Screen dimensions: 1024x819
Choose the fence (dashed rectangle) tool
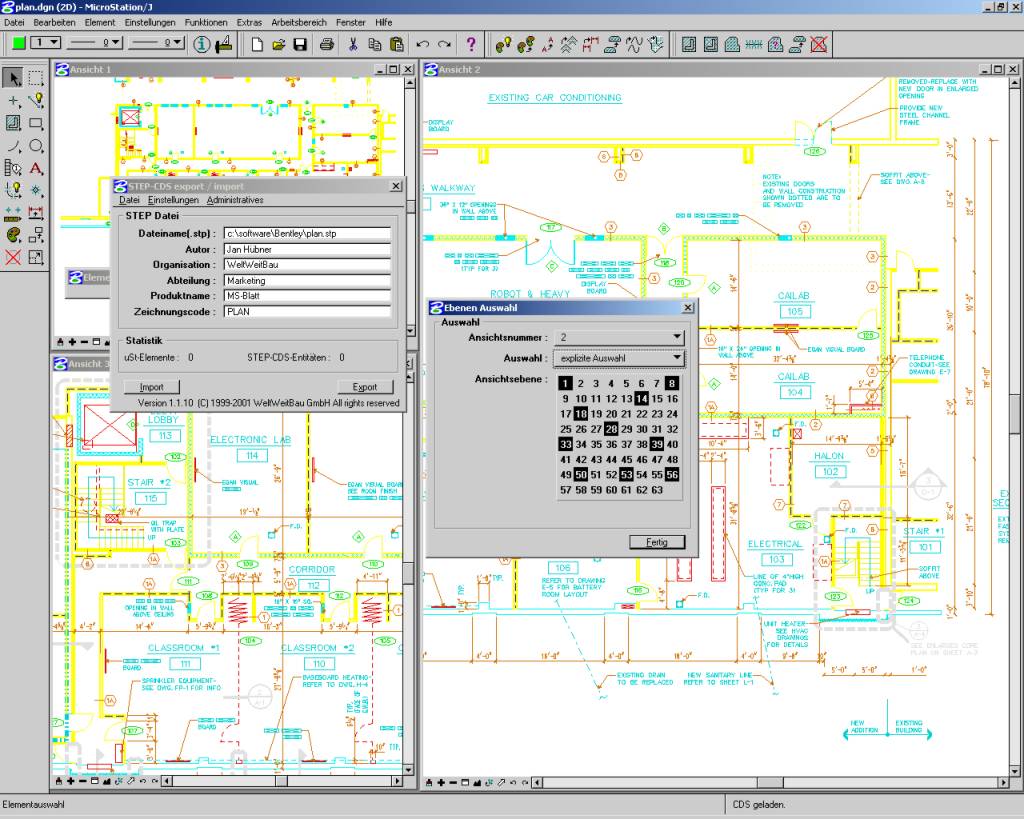tap(36, 78)
